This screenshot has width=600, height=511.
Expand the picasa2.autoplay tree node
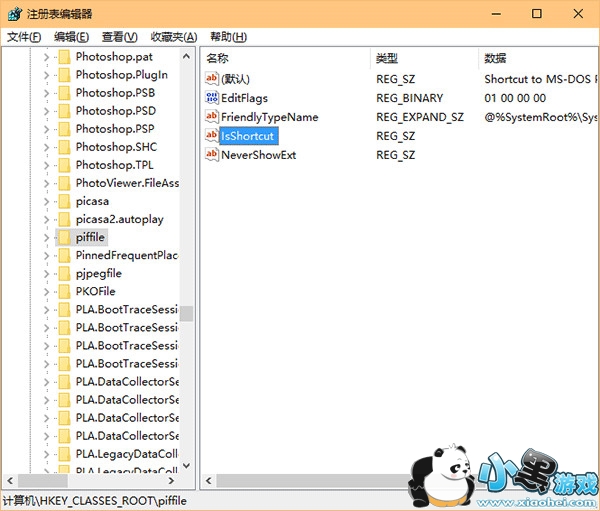tap(46, 219)
